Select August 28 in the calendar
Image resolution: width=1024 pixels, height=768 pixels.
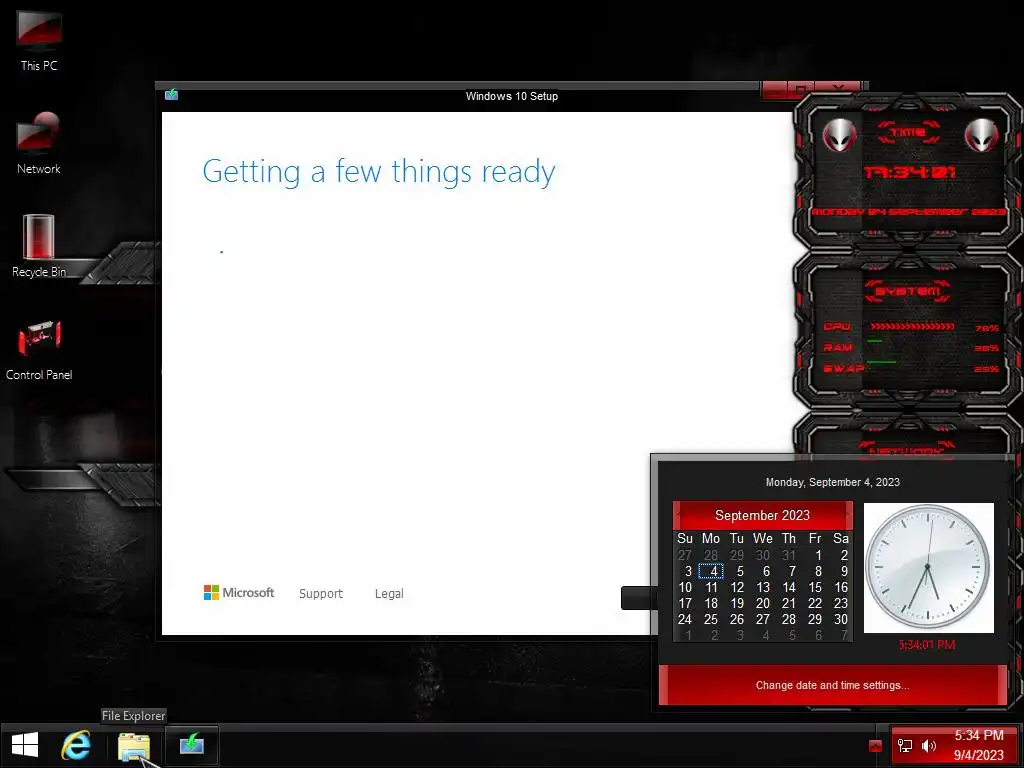[x=711, y=555]
